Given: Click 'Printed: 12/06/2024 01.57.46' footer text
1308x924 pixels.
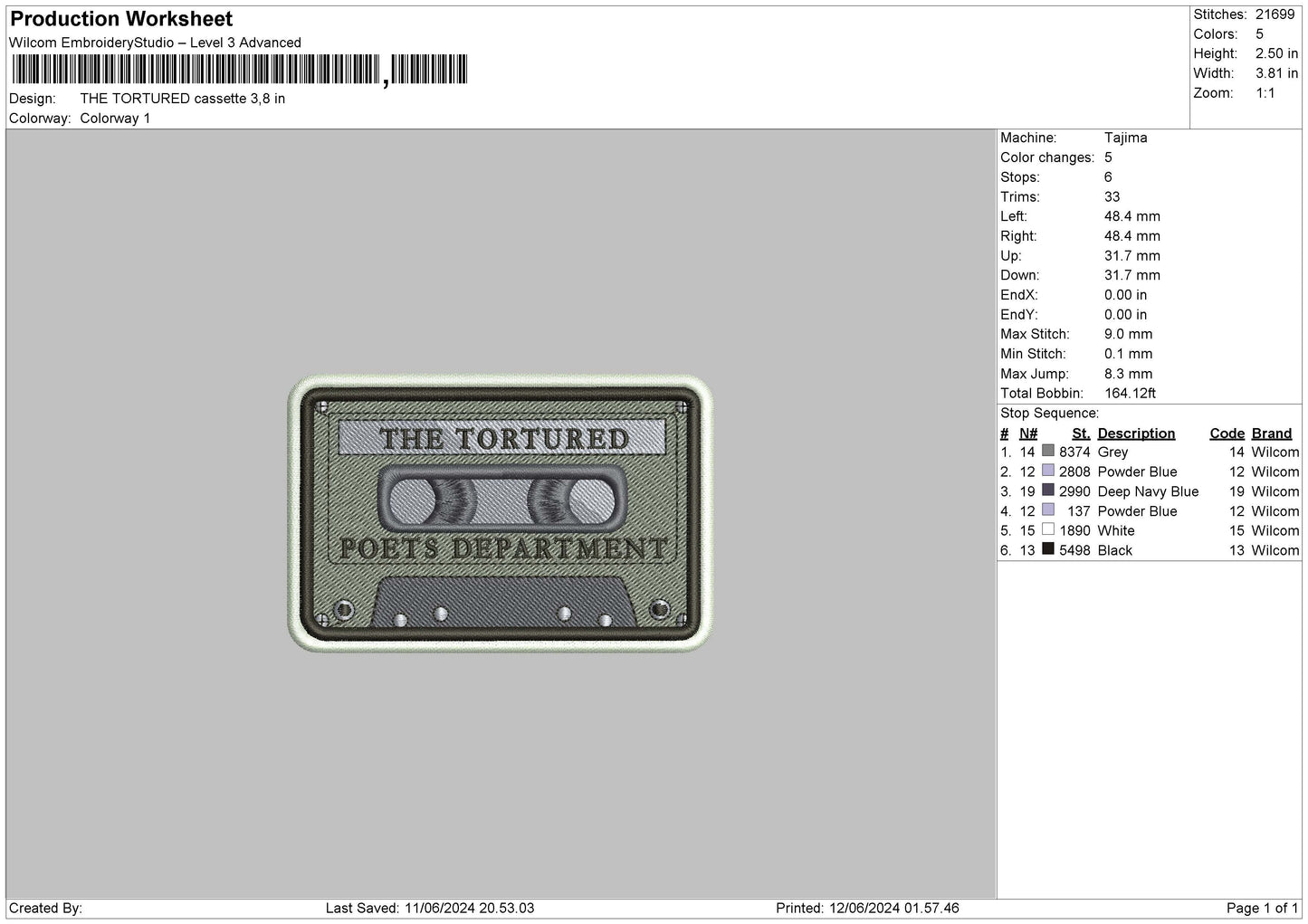Looking at the screenshot, I should [x=867, y=908].
